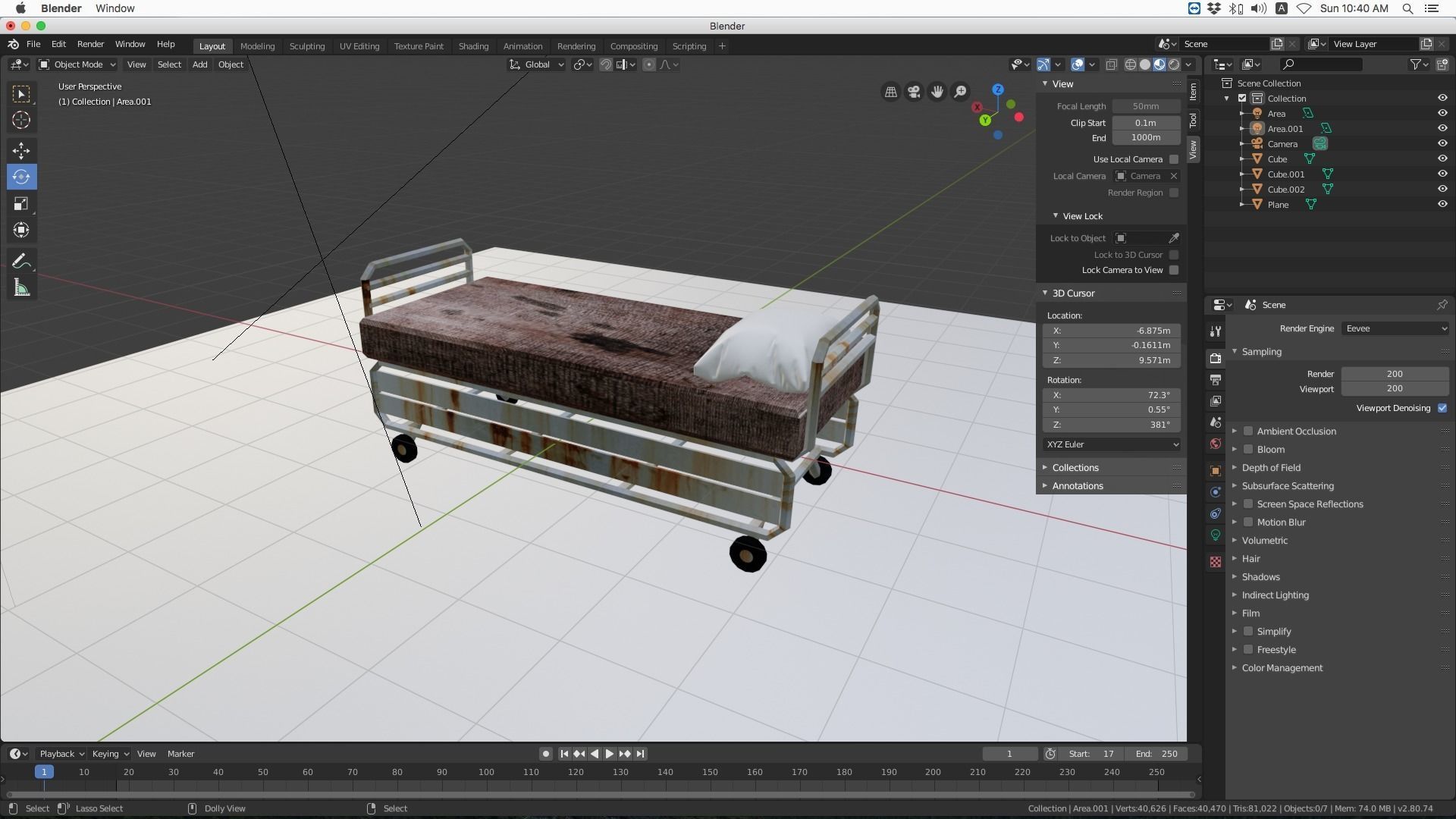
Task: Open the Render Engine Eevee dropdown
Action: coord(1395,328)
